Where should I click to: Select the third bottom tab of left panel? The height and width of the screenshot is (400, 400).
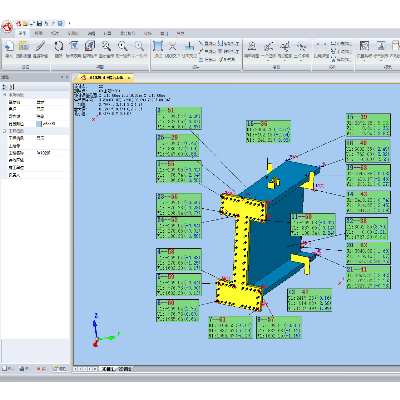click(x=42, y=369)
